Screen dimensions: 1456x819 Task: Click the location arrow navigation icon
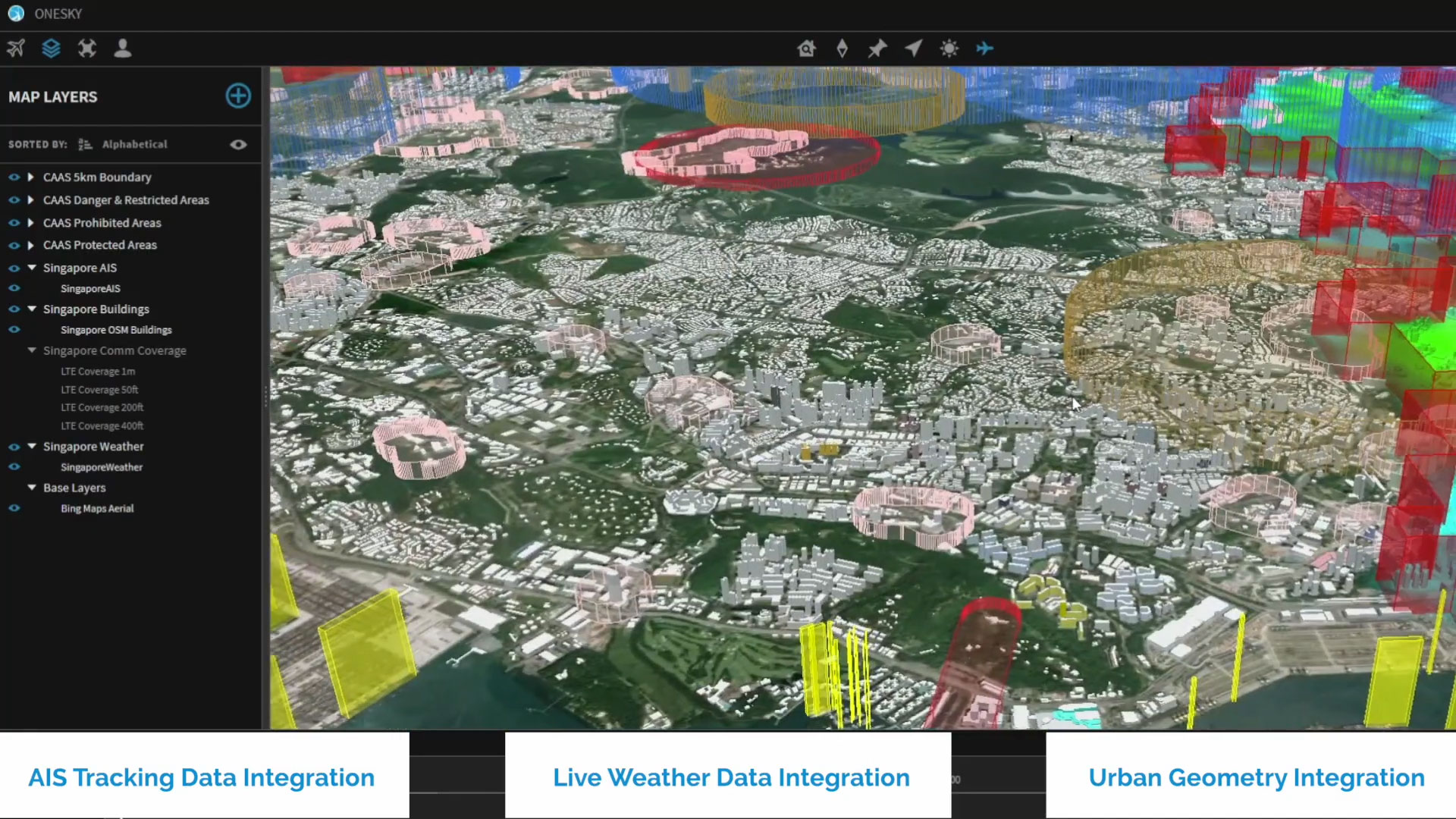point(913,49)
